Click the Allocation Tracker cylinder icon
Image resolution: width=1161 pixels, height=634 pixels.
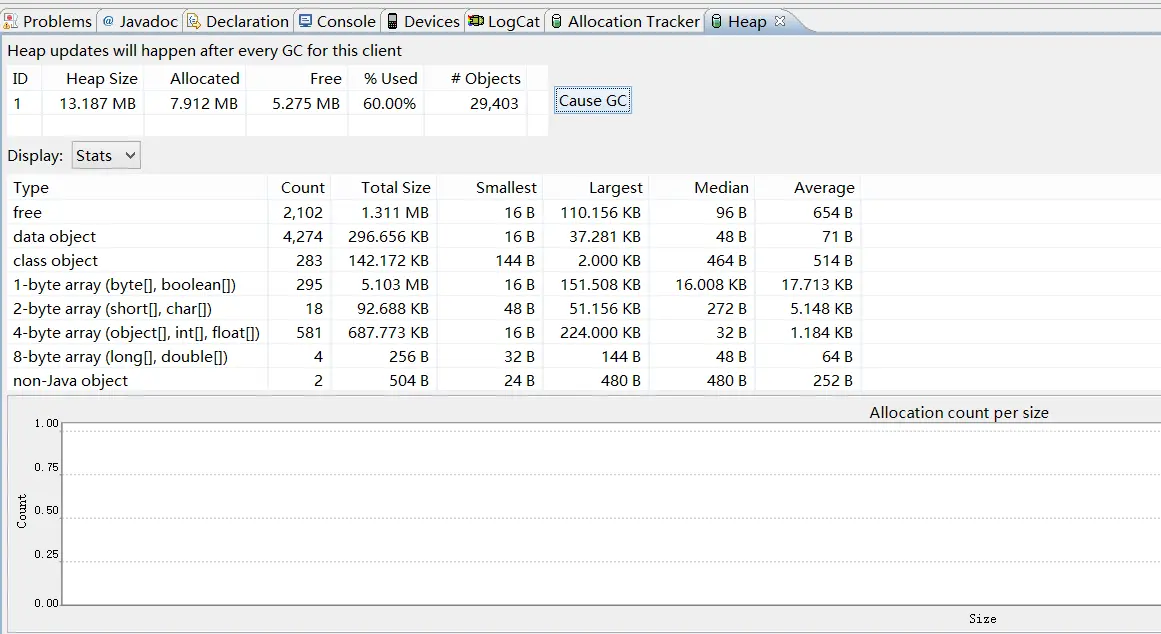[x=556, y=21]
